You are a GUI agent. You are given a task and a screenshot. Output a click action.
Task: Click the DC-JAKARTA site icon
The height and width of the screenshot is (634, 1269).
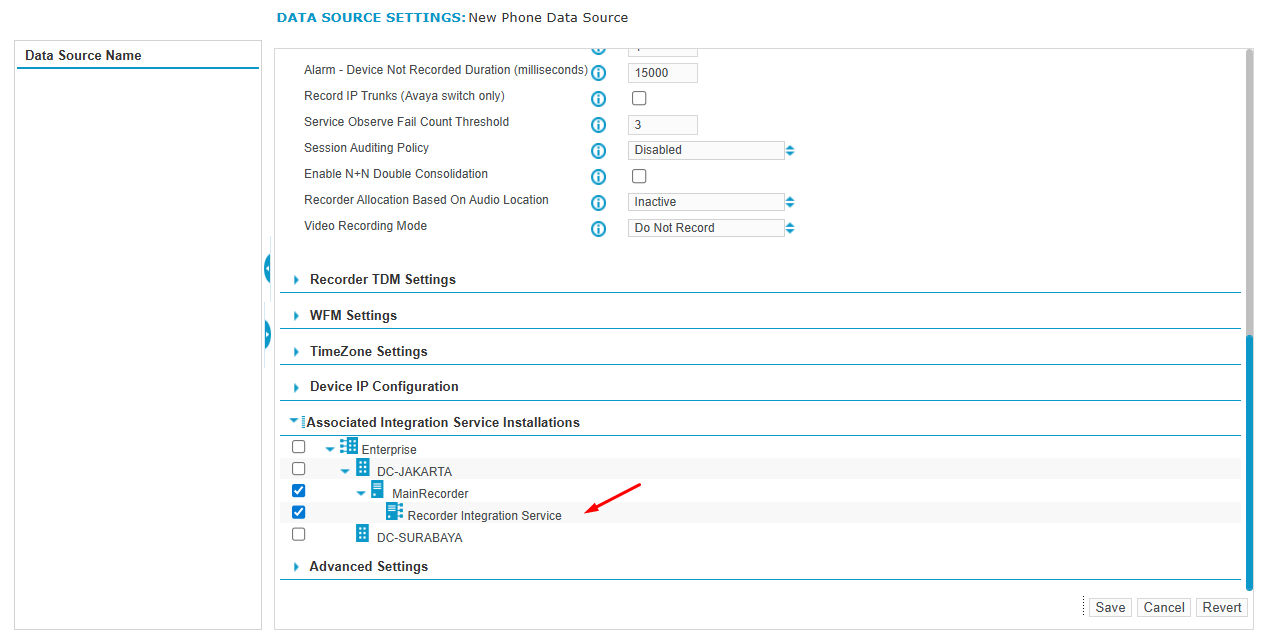pos(362,468)
